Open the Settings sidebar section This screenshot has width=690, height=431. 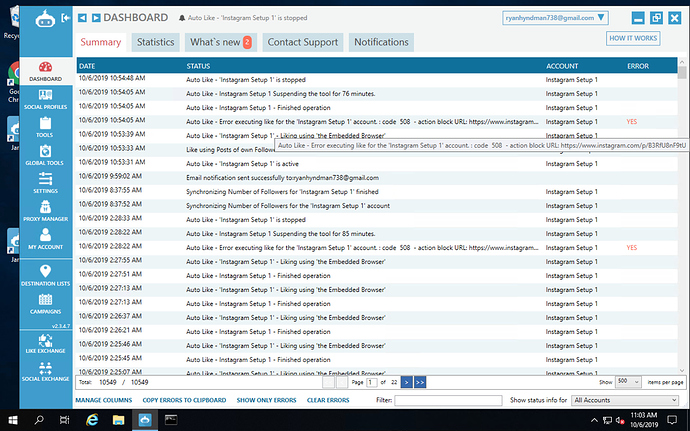pos(45,183)
